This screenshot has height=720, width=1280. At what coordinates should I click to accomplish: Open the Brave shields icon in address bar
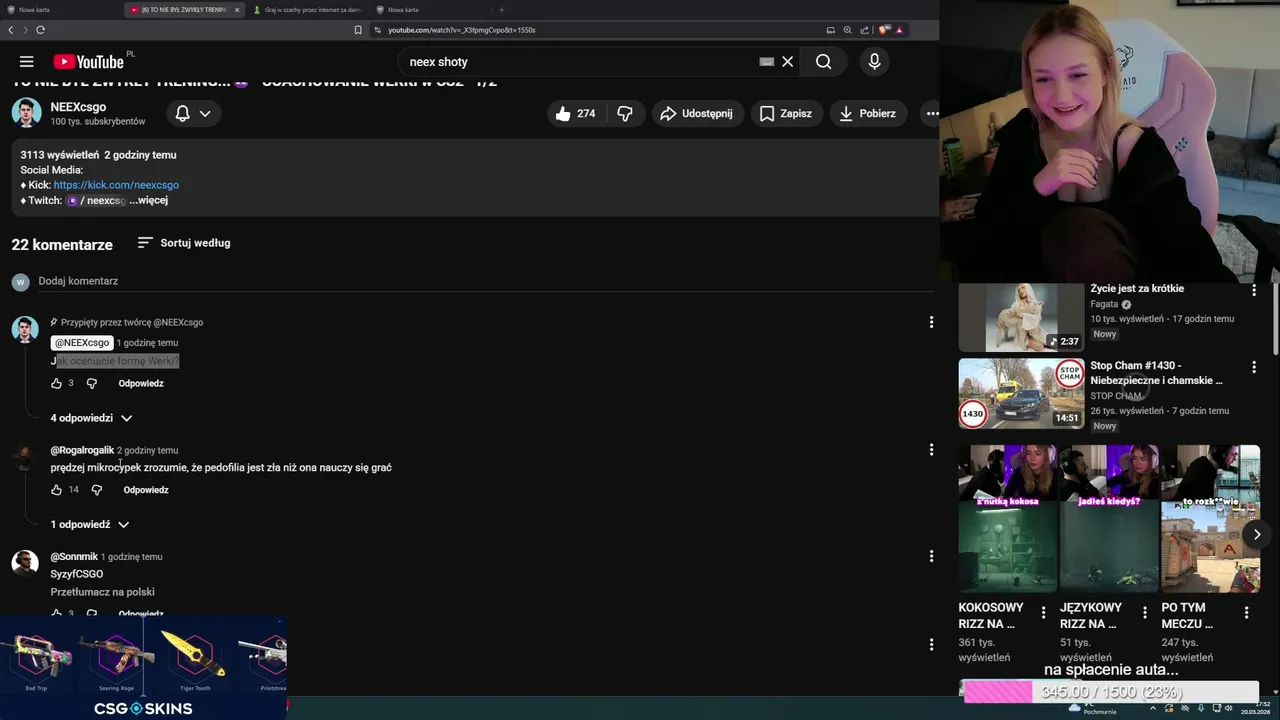click(x=884, y=30)
